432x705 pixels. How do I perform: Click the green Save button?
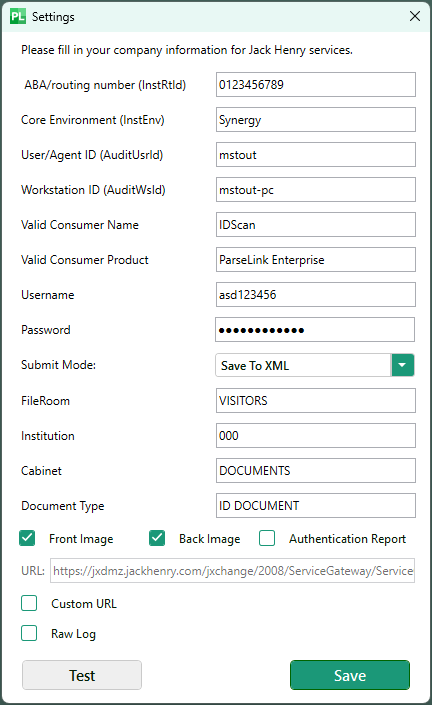pyautogui.click(x=350, y=675)
